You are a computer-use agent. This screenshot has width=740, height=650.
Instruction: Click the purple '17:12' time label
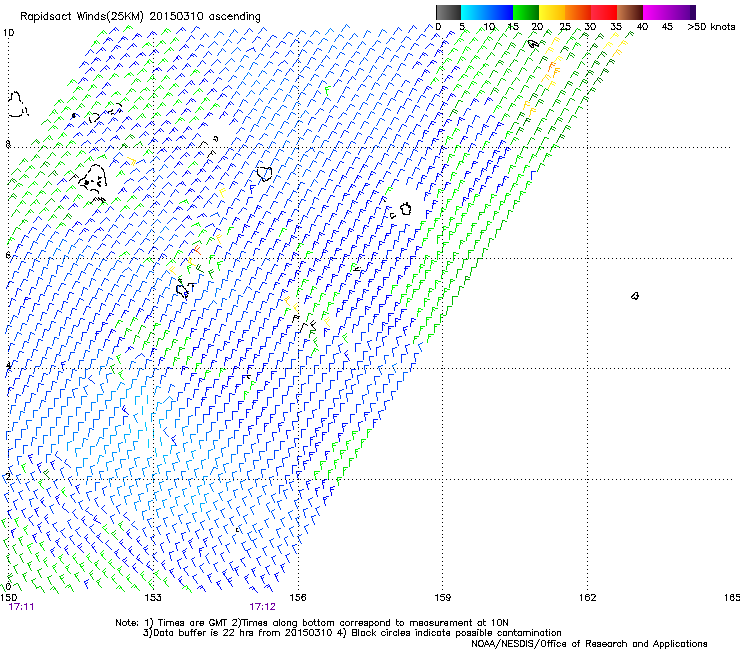pyautogui.click(x=262, y=607)
